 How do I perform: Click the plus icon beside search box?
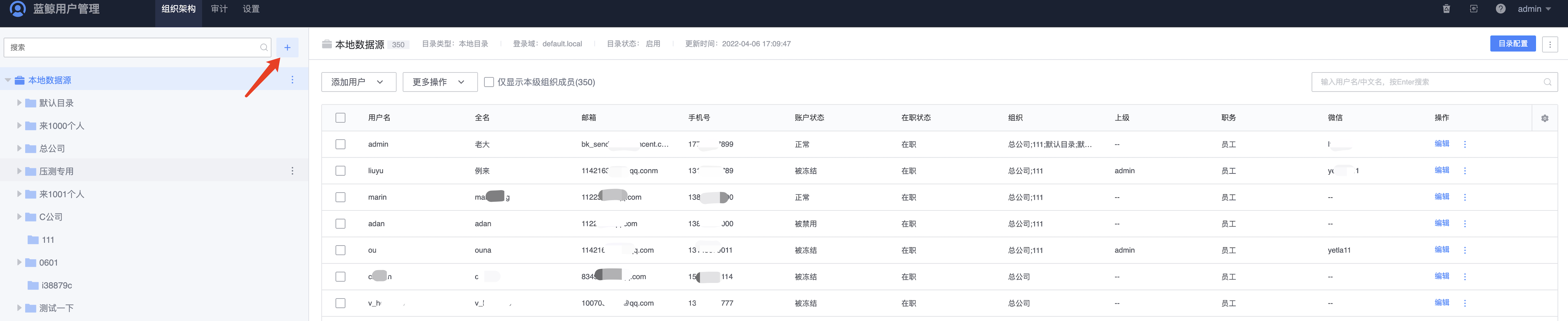tap(287, 47)
